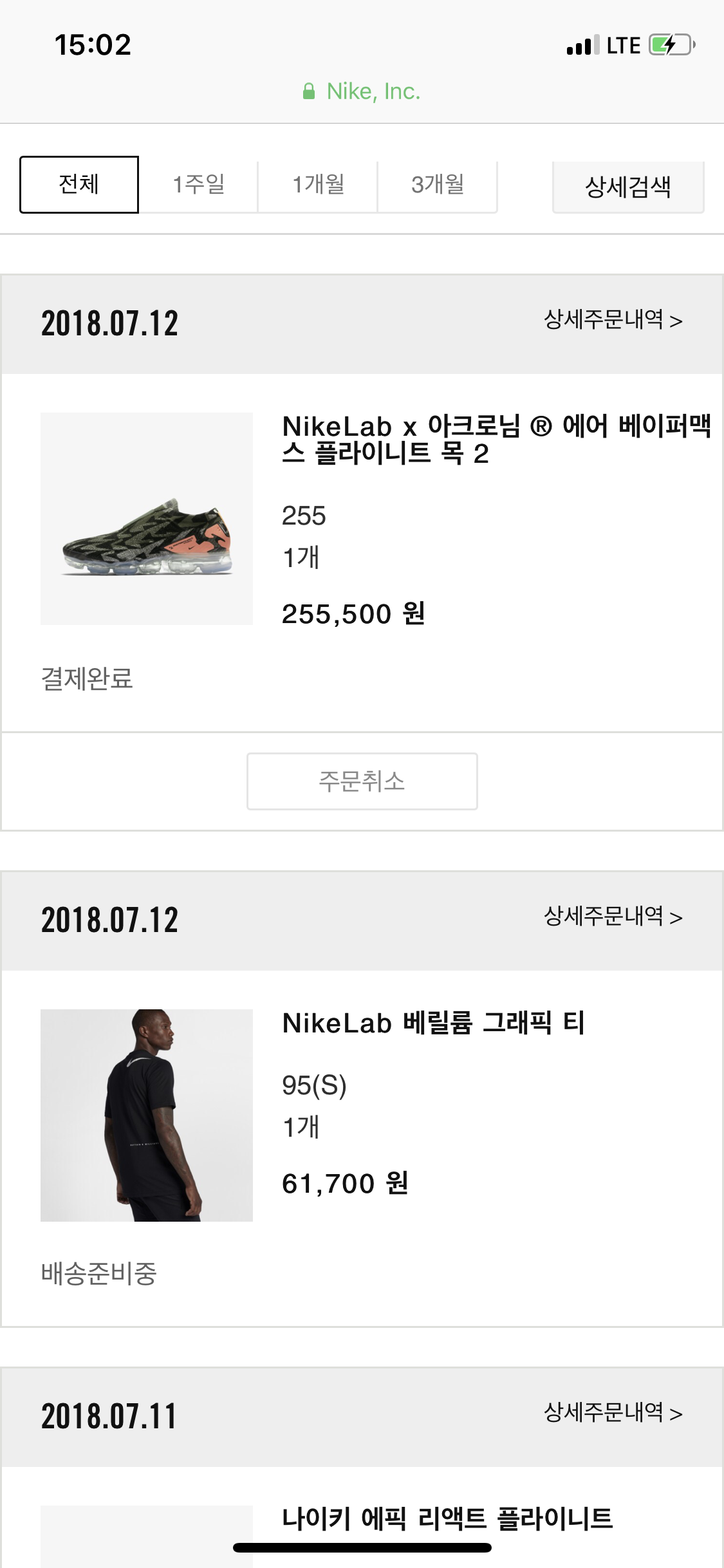Tap the VaporMax Moc 2 shoe thumbnail
724x1568 pixels.
pos(147,519)
